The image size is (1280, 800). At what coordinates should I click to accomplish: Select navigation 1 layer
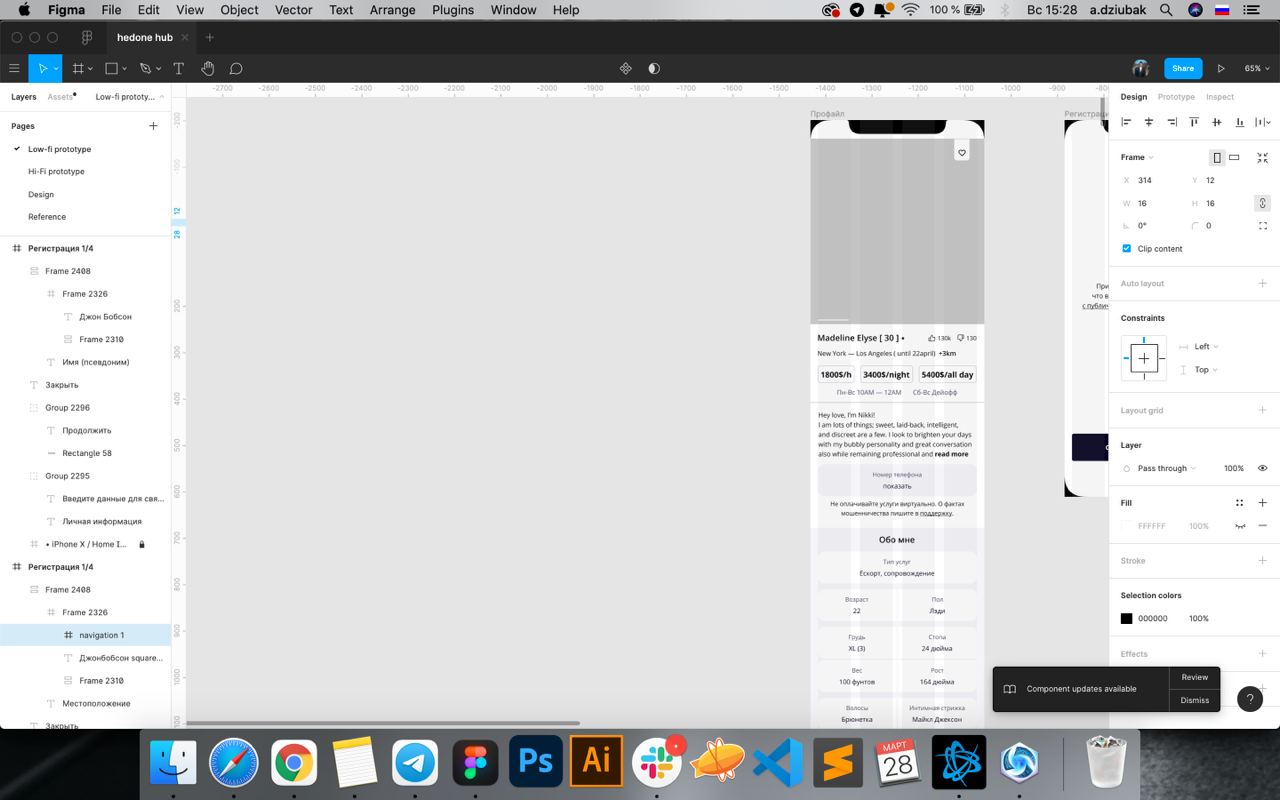[85, 635]
